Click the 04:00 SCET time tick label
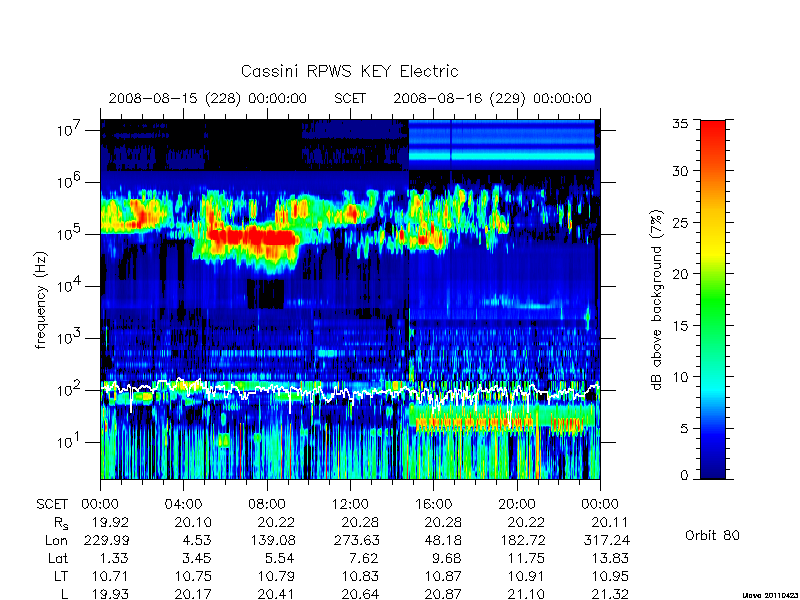Image resolution: width=800 pixels, height=600 pixels. coord(183,504)
